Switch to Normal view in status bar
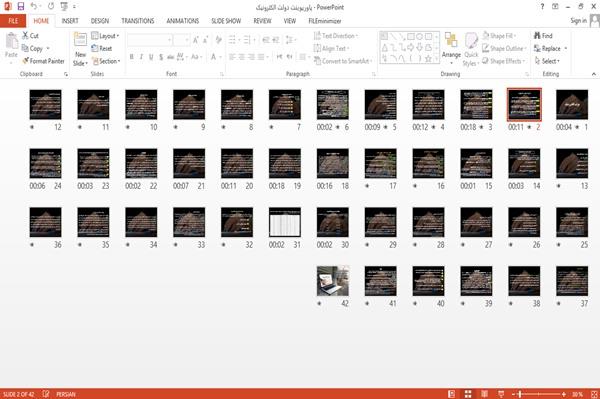Screen dimensions: 600x399 pyautogui.click(x=452, y=394)
